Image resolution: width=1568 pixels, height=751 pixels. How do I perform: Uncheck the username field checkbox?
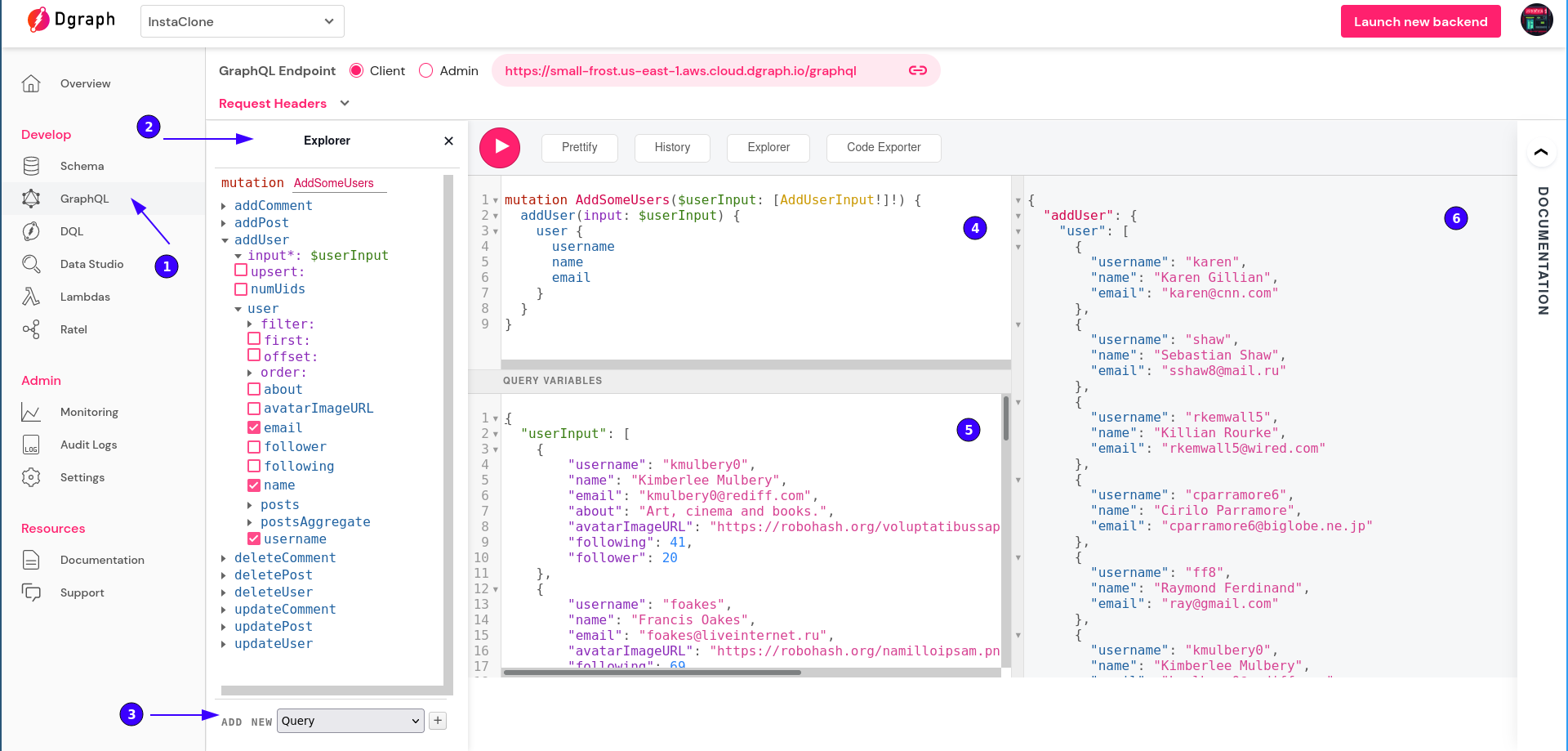pos(254,539)
